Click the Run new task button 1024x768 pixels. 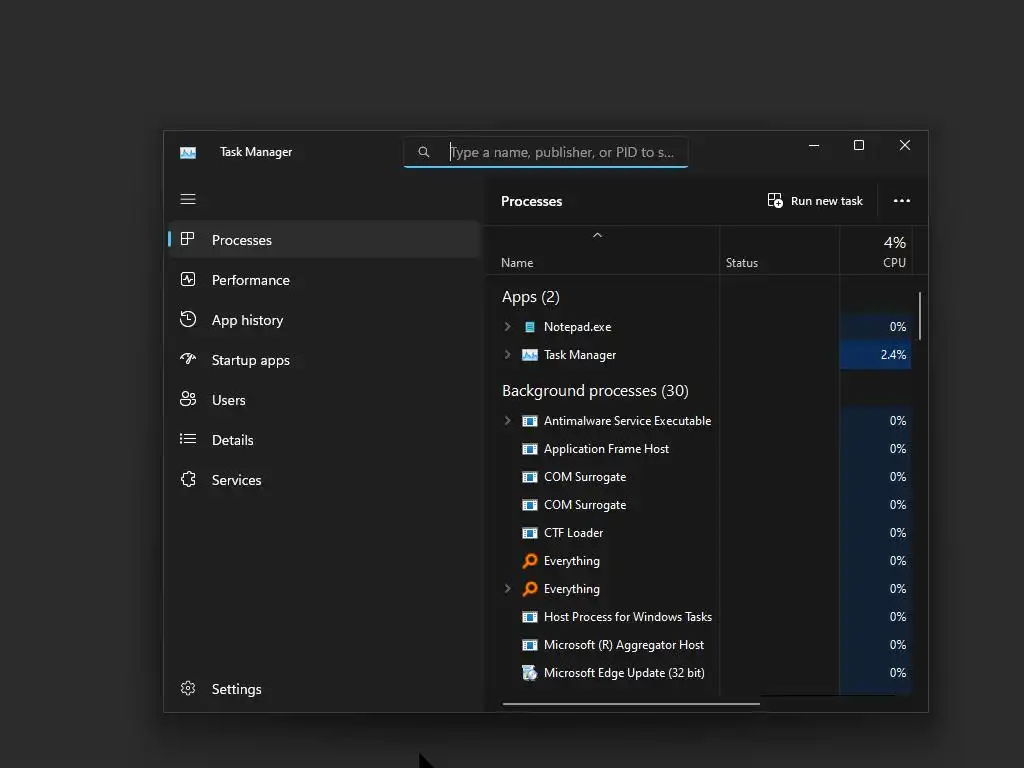click(x=815, y=200)
